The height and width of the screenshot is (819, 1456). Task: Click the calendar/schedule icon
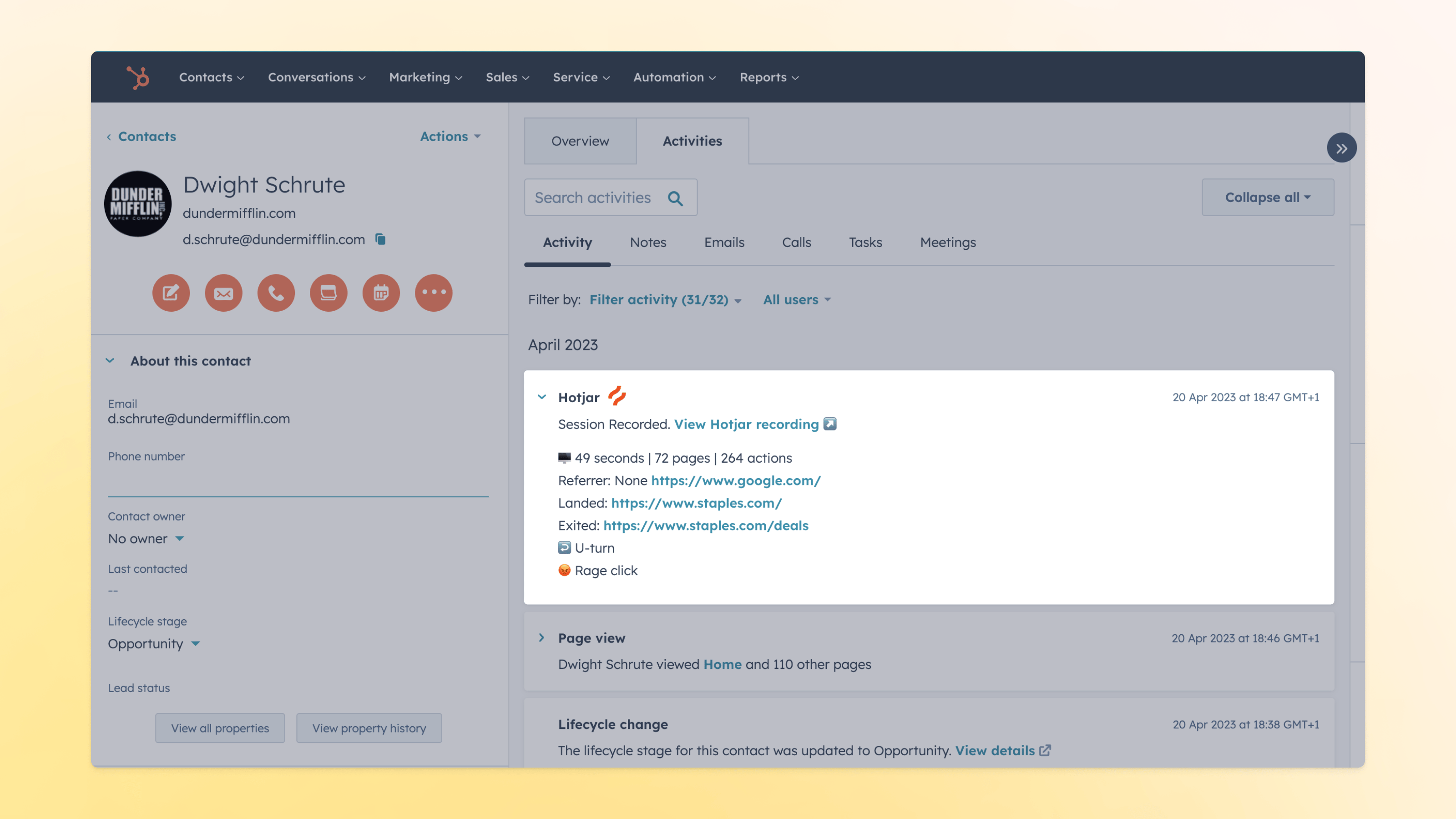(x=380, y=292)
